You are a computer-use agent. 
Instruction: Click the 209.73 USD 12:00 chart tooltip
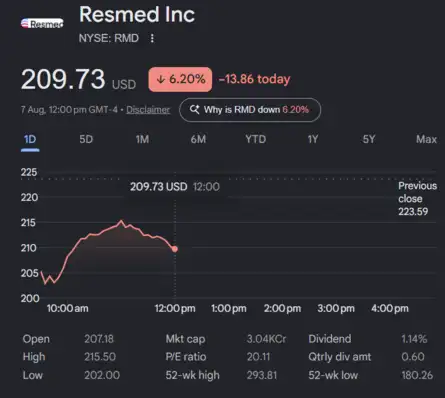[175, 187]
